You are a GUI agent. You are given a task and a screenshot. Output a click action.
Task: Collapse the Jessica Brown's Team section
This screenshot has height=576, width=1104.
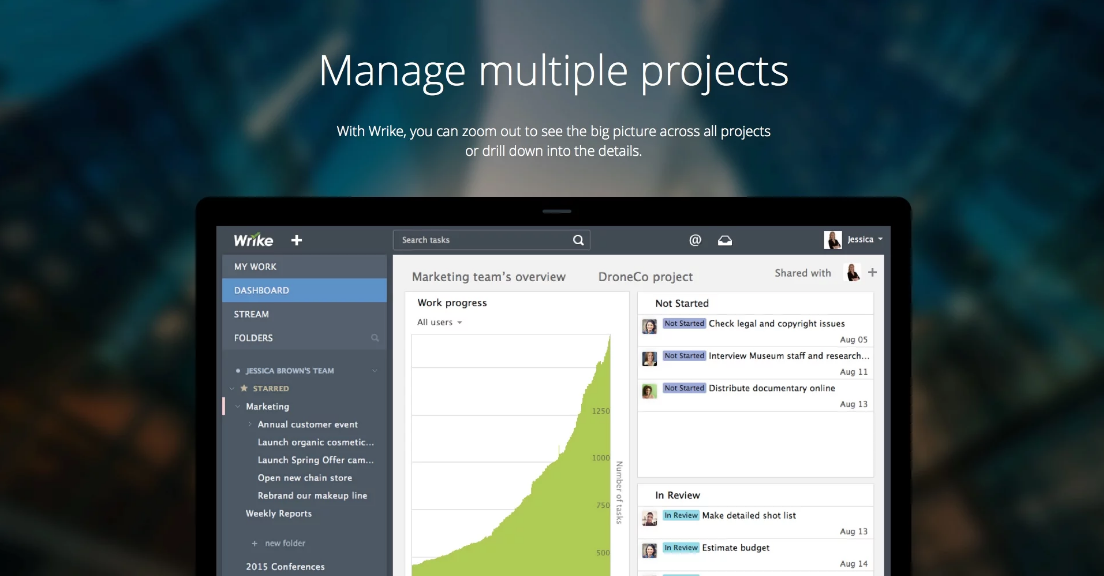[375, 371]
